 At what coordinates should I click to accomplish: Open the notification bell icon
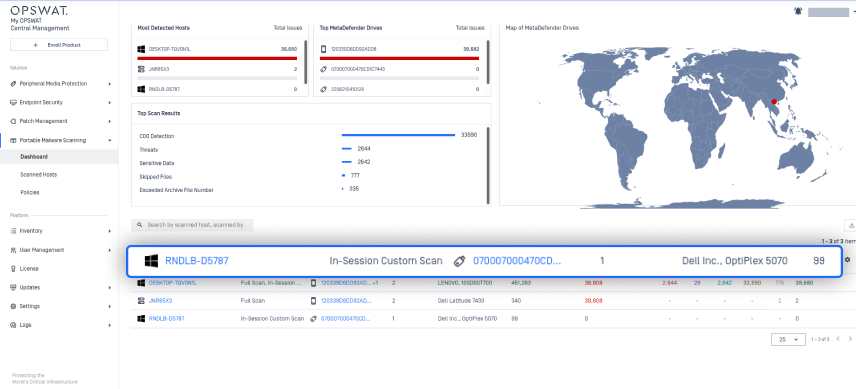tap(798, 11)
